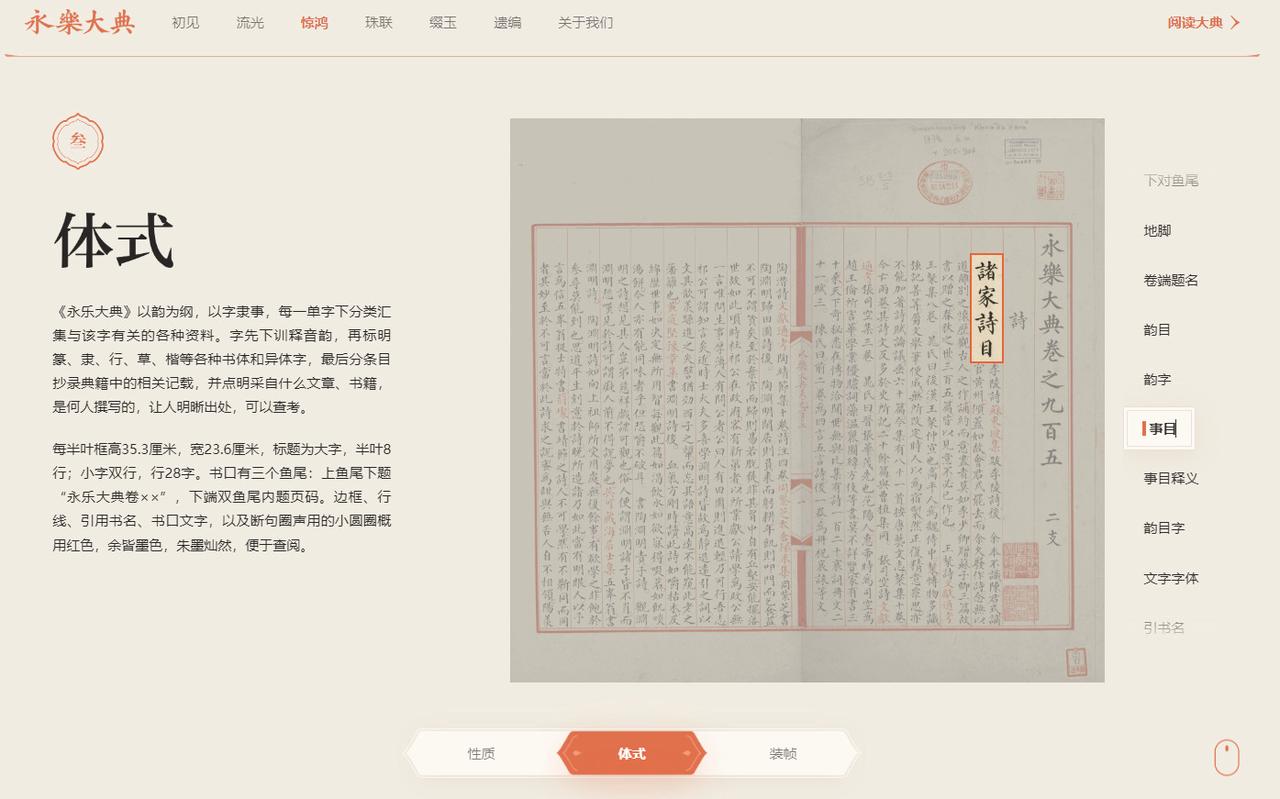Select 卷端题名 in the annotation list
The height and width of the screenshot is (799, 1280).
click(1171, 280)
